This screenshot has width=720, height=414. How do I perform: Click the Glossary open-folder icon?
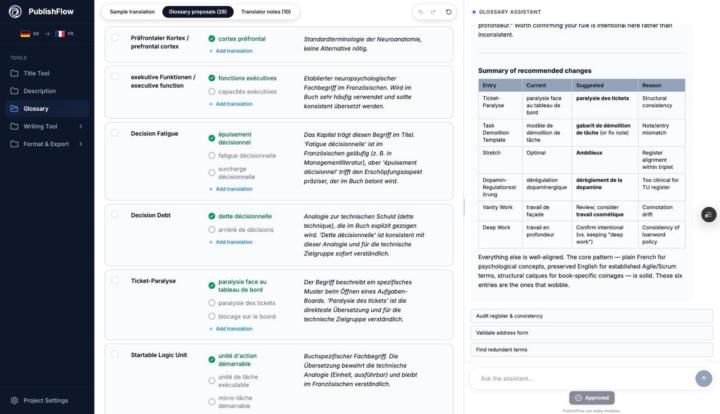click(14, 109)
